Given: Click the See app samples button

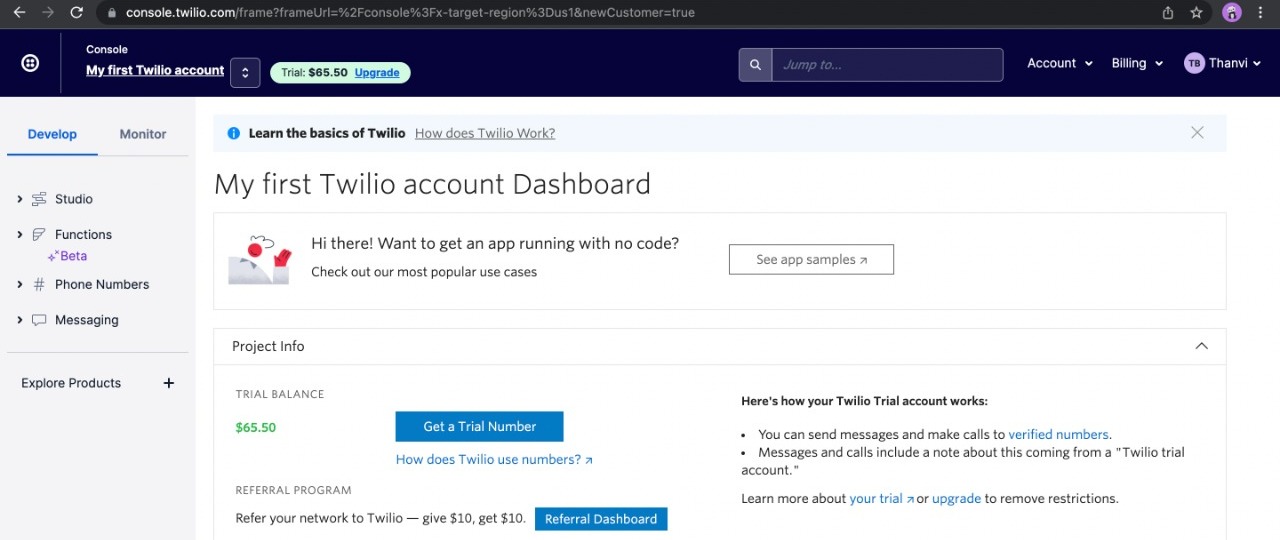Looking at the screenshot, I should click(811, 259).
